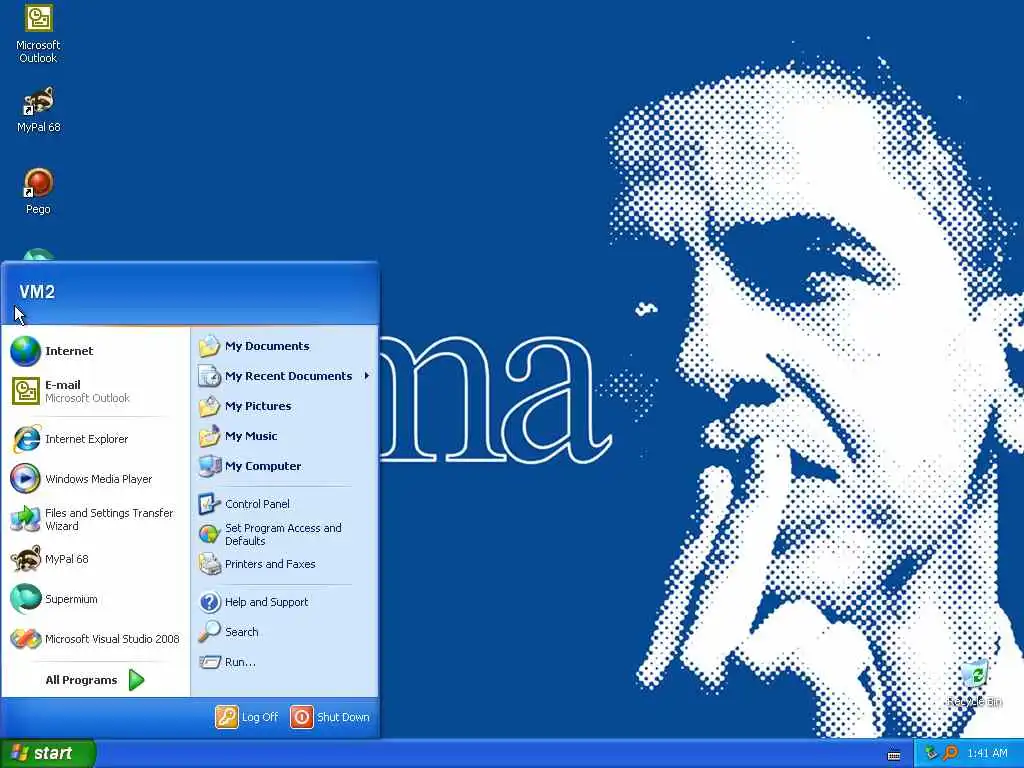Viewport: 1024px width, 768px height.
Task: Open Help and Support
Action: 284,602
